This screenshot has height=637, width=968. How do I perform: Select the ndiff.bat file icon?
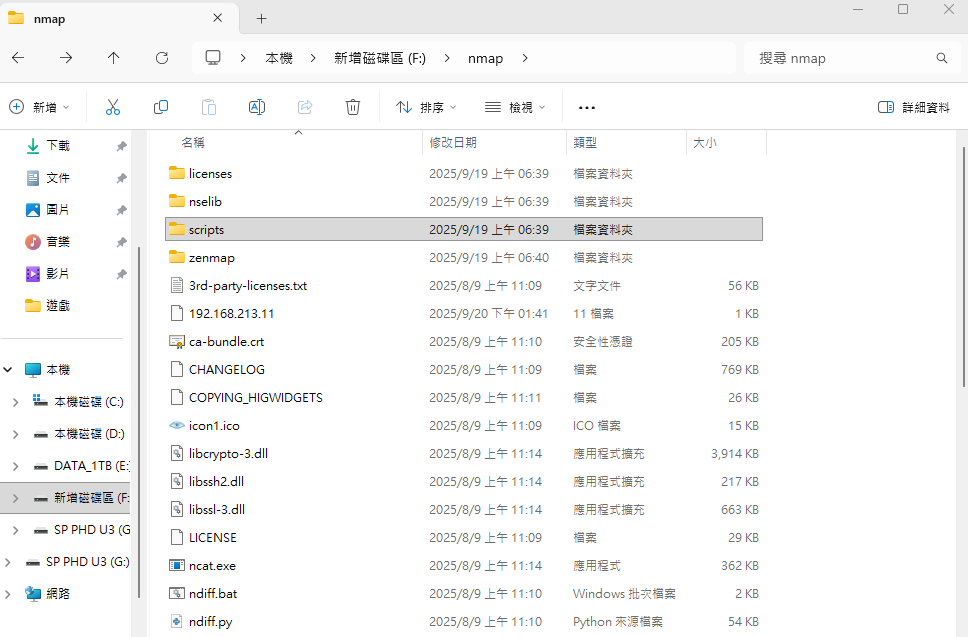click(177, 593)
